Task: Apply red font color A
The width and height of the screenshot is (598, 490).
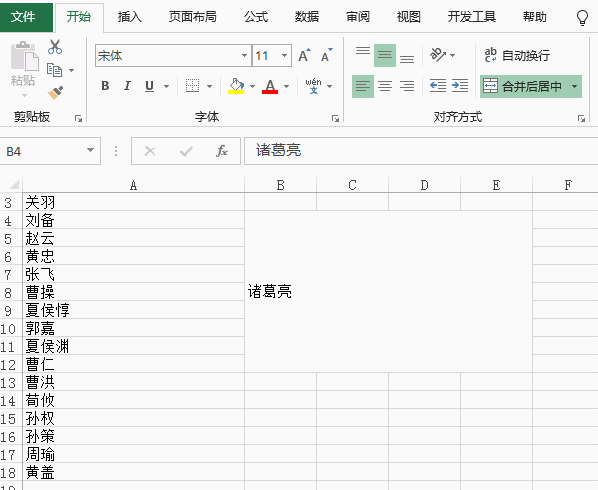Action: pyautogui.click(x=270, y=86)
